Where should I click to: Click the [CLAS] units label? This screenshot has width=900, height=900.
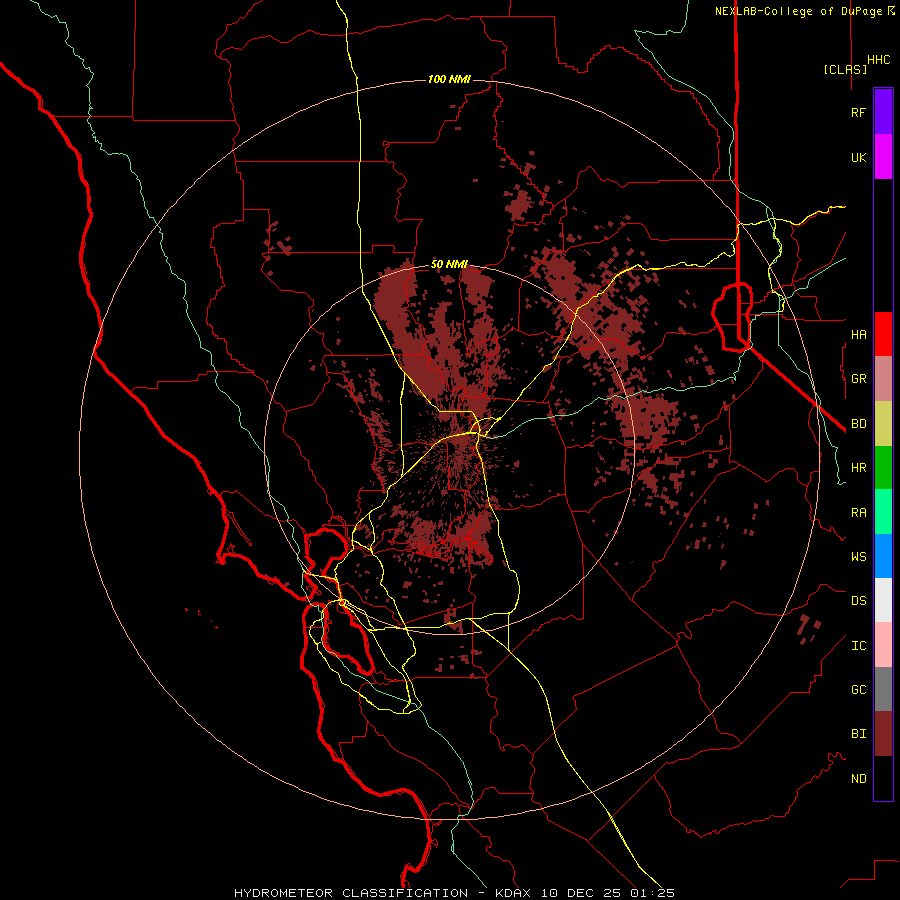845,69
